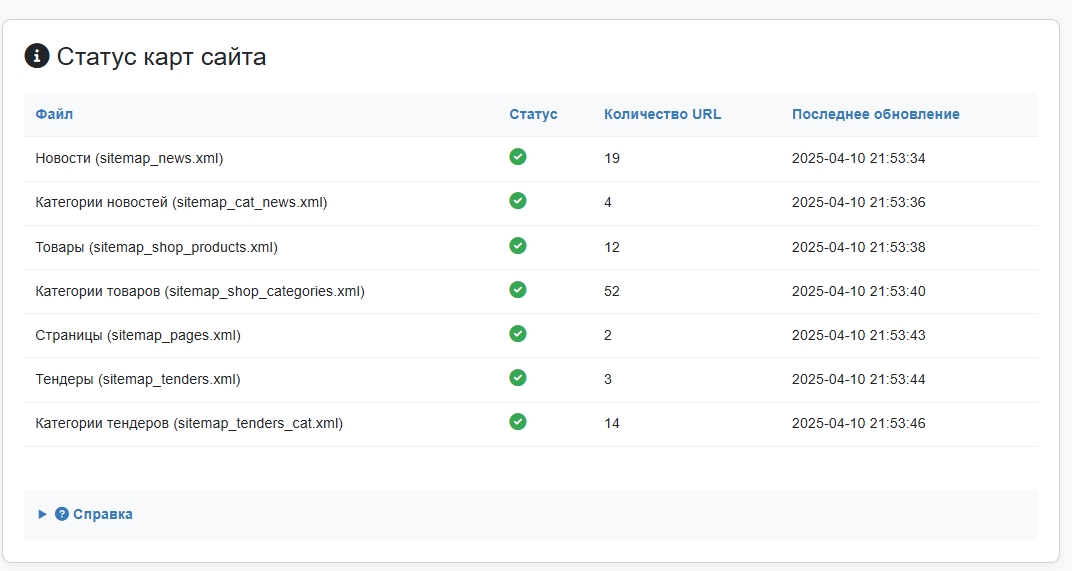
Task: Click the Статус карт сайта heading
Action: pyautogui.click(x=161, y=56)
